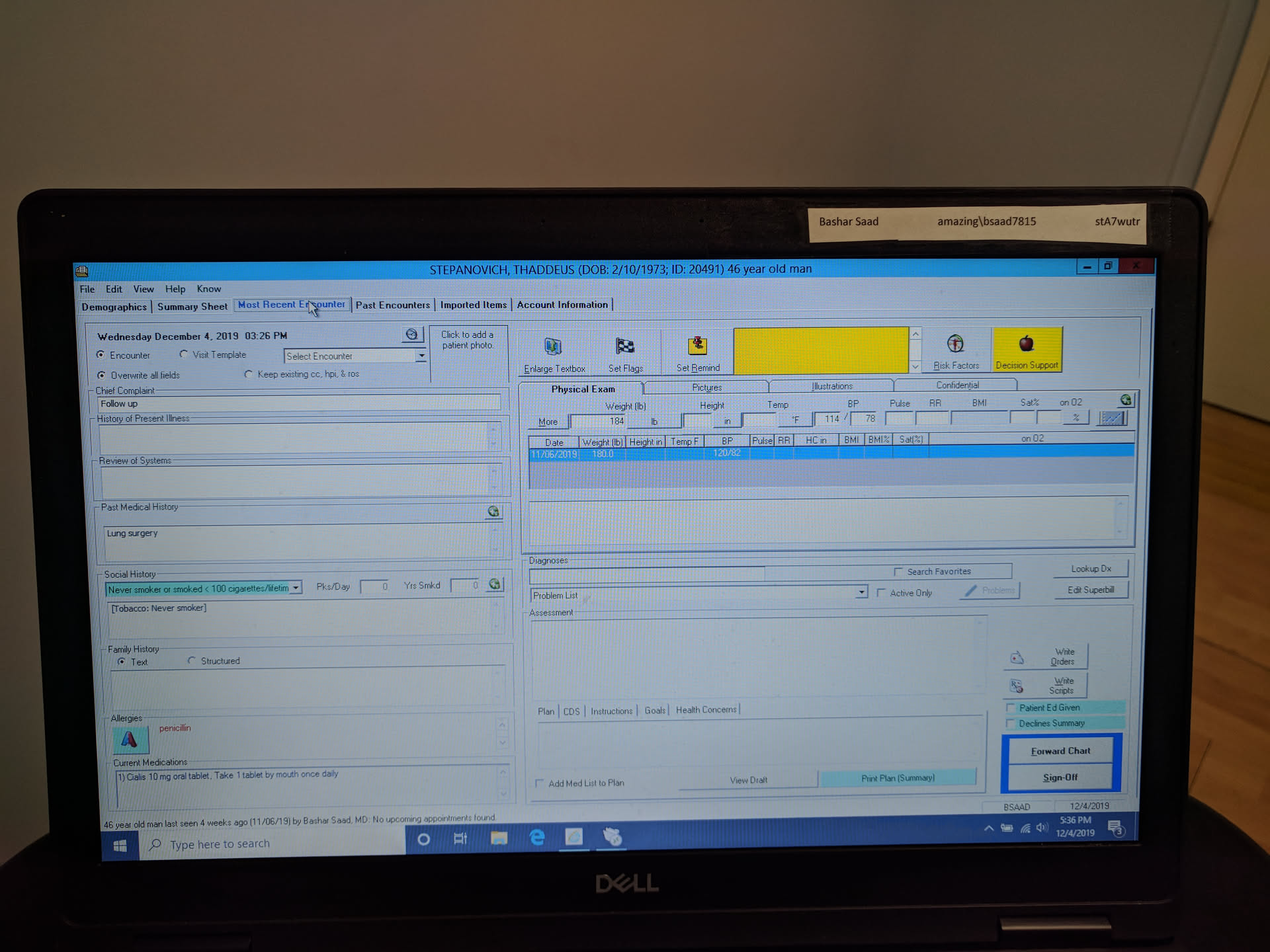
Task: Click the Enlarge Textbox icon
Action: pyautogui.click(x=552, y=346)
